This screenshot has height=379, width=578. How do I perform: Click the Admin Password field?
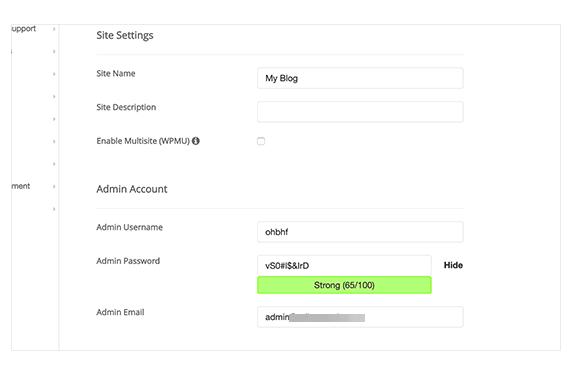point(344,265)
